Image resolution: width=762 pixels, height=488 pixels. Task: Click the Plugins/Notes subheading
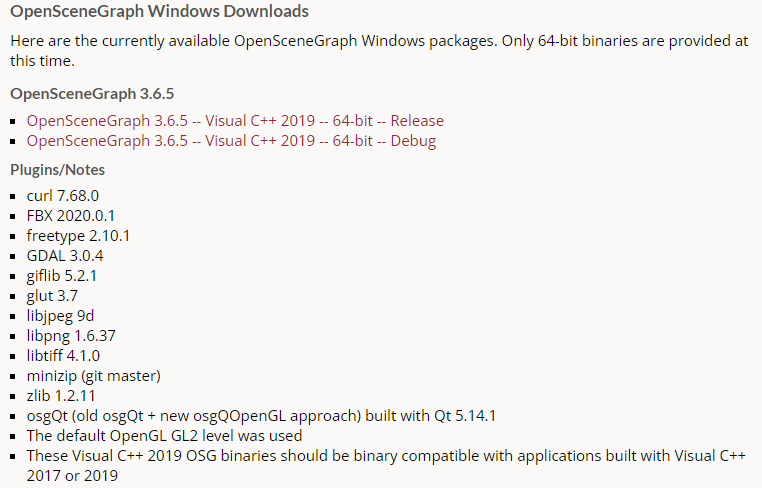pos(57,170)
